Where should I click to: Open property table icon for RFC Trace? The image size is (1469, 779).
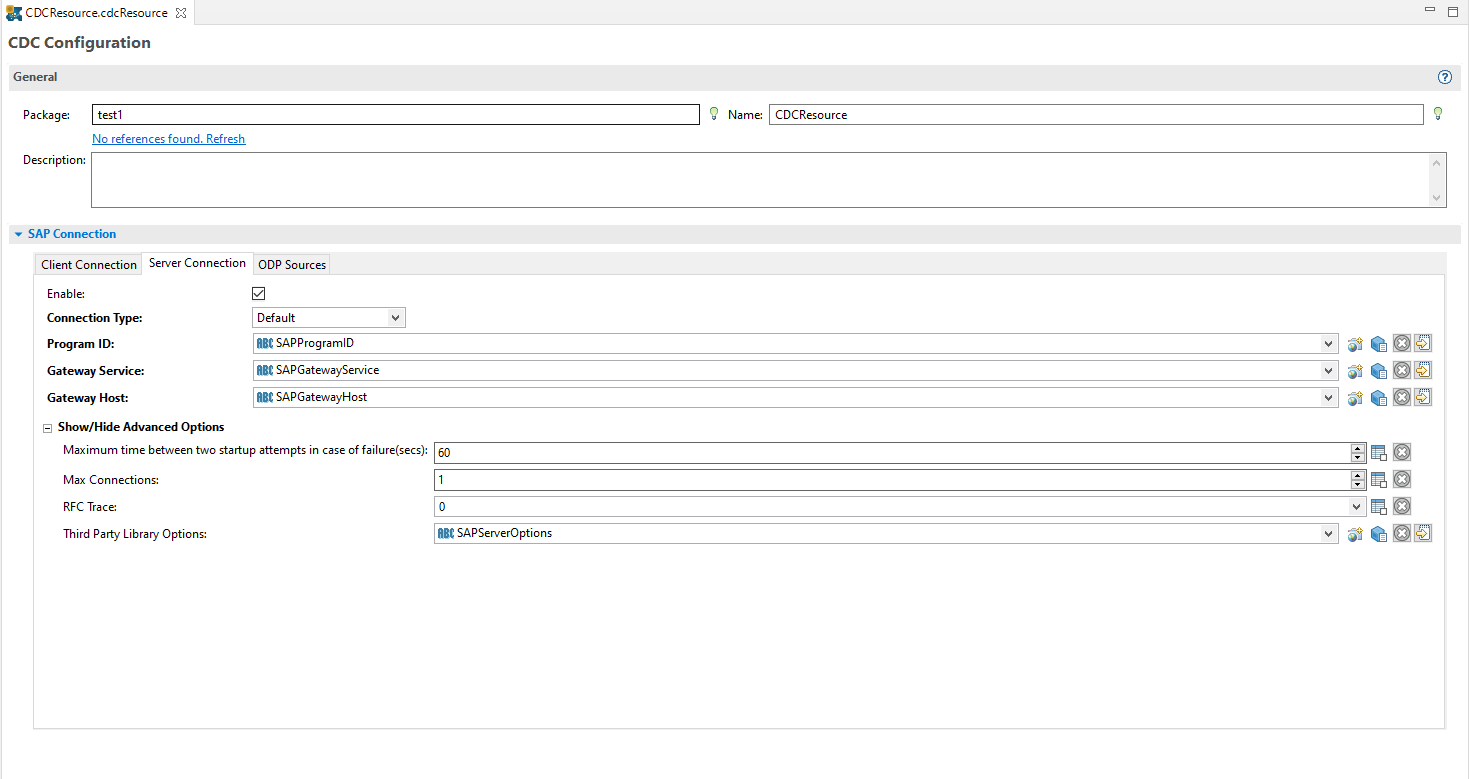coord(1379,507)
